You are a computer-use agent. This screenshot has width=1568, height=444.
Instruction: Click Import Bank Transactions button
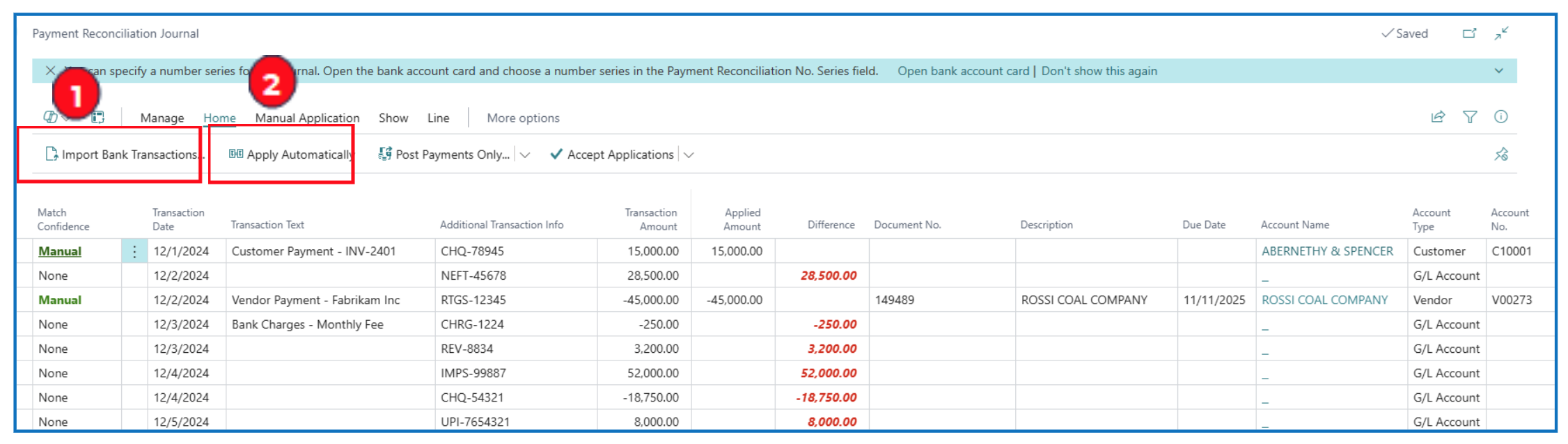tap(122, 154)
